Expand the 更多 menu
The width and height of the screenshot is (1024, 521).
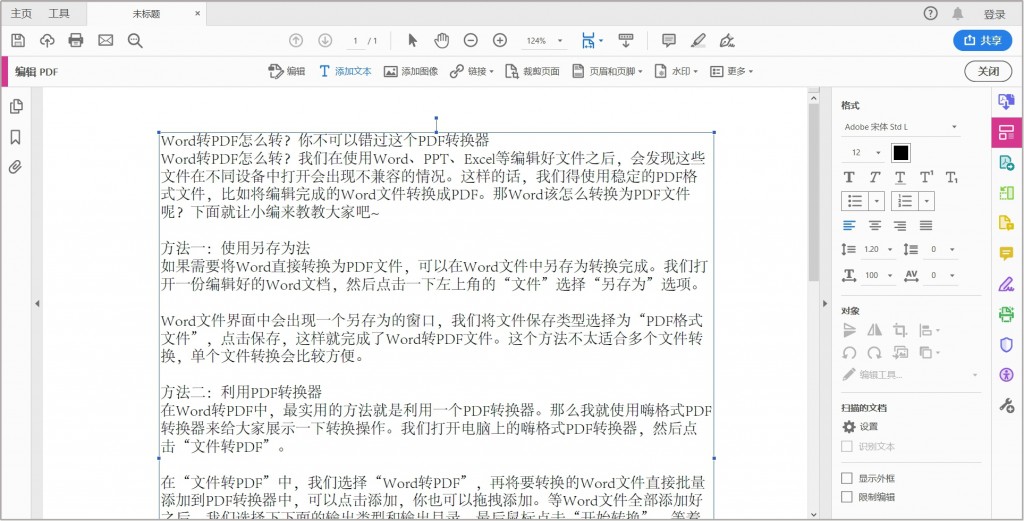[731, 72]
